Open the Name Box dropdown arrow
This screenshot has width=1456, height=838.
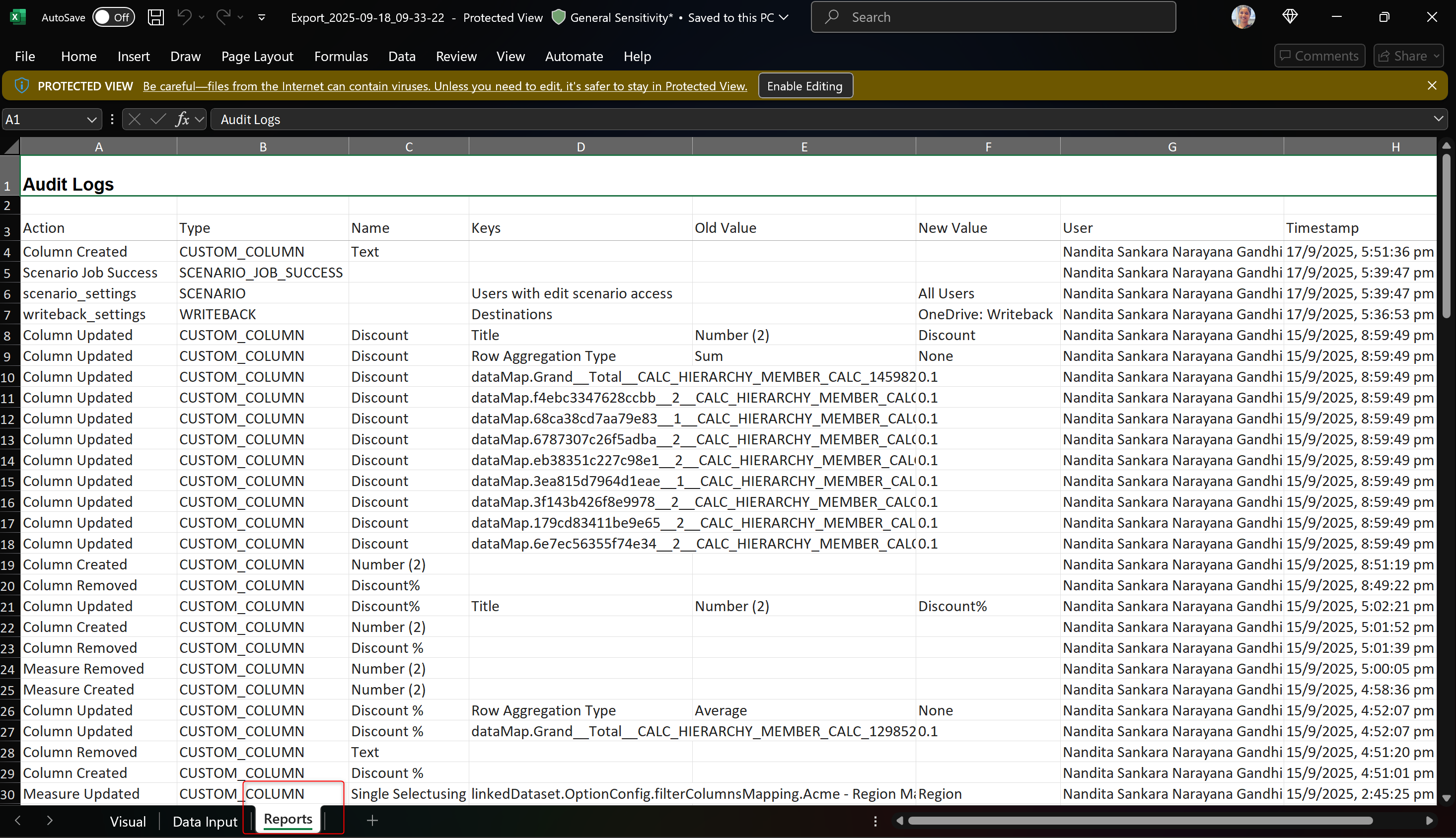click(x=91, y=120)
